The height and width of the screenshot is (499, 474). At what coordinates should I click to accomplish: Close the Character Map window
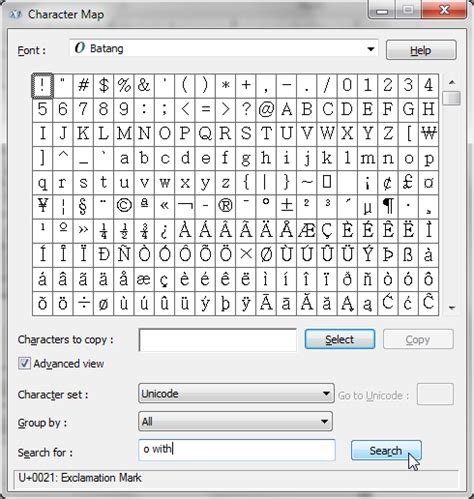(x=444, y=9)
